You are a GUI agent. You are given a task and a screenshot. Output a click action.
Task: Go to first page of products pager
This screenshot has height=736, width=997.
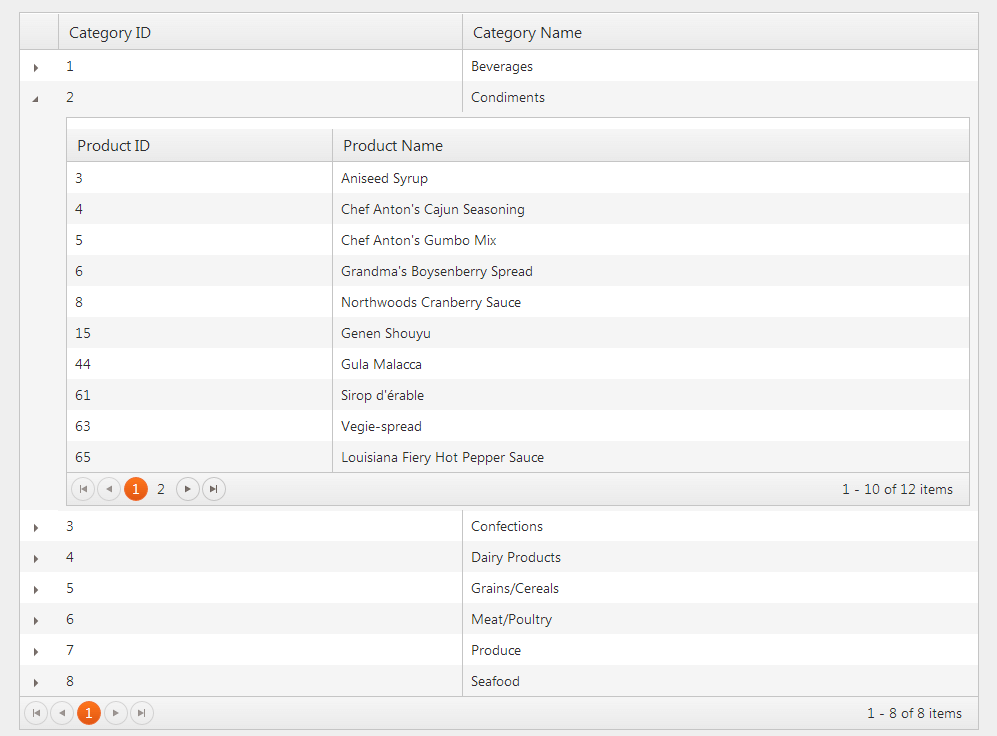83,488
